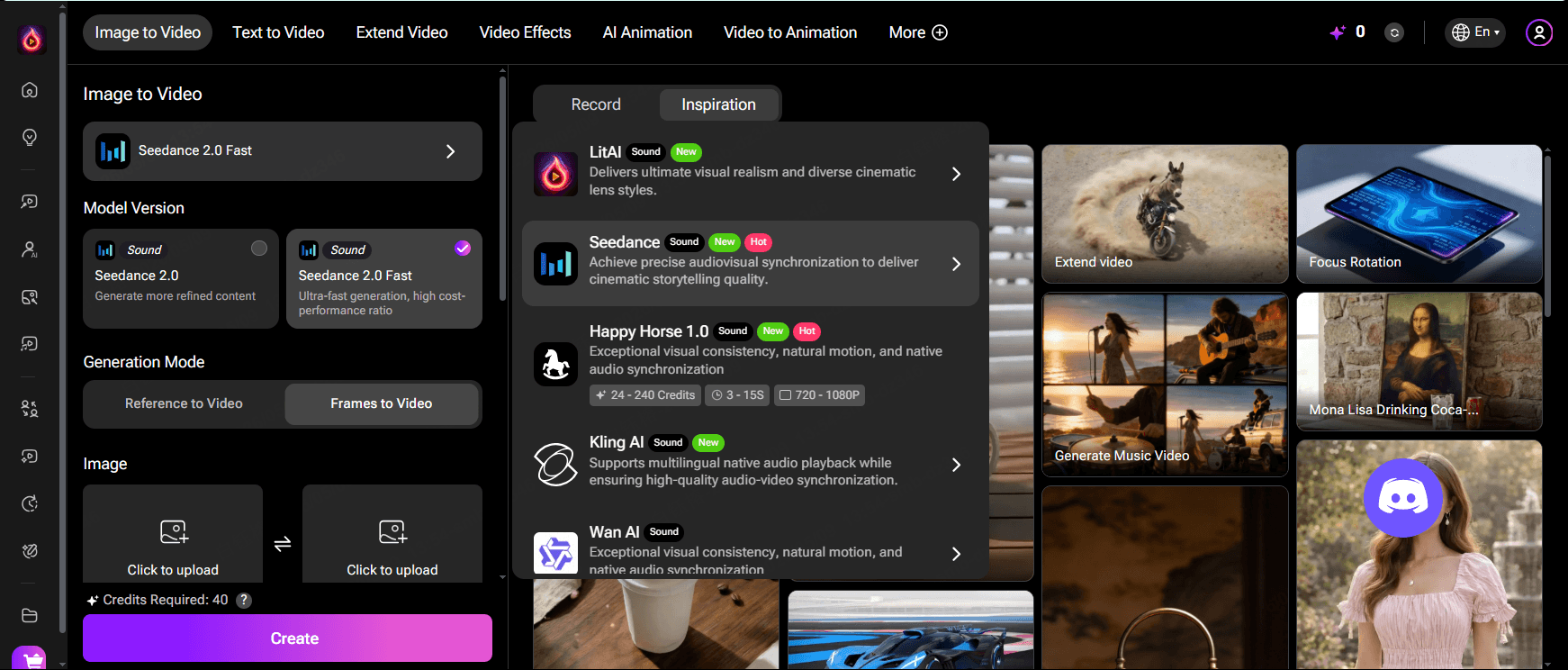
Task: Click the face swap two-person sidebar icon
Action: tap(30, 409)
